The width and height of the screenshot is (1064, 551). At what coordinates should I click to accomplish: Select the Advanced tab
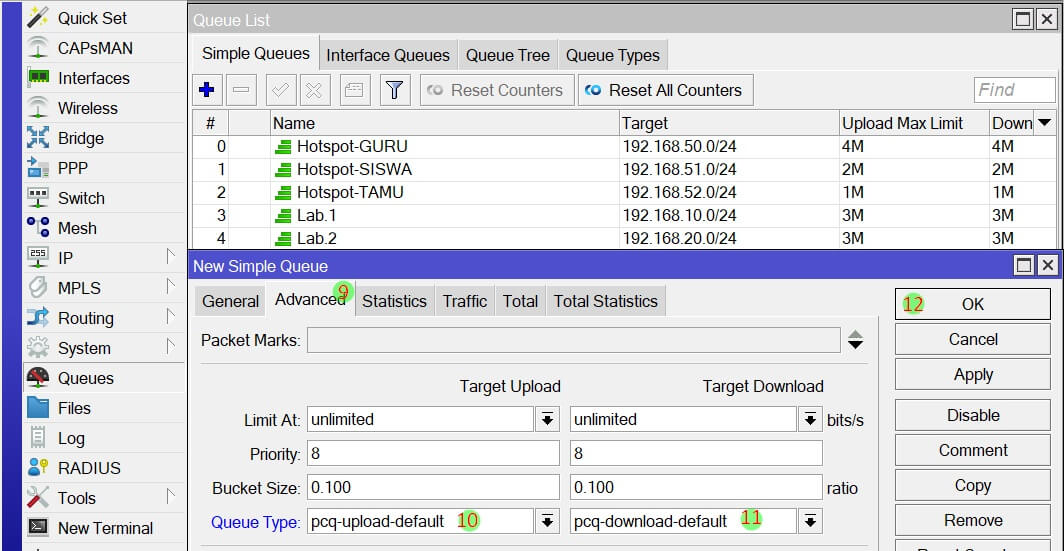pyautogui.click(x=309, y=301)
